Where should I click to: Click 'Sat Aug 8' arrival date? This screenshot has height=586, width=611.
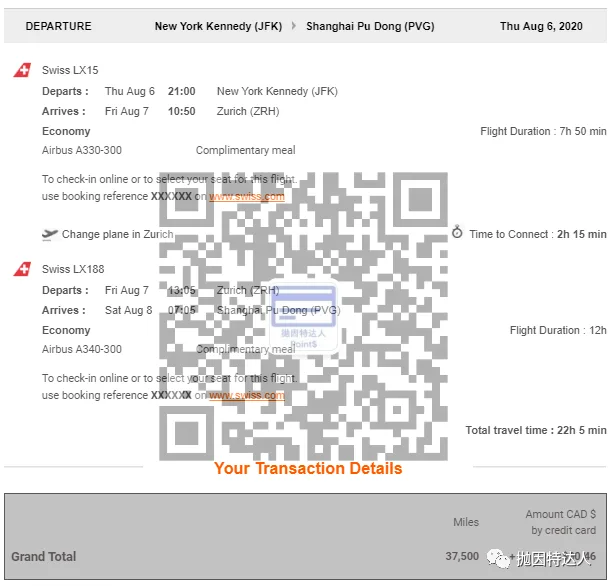pos(129,310)
